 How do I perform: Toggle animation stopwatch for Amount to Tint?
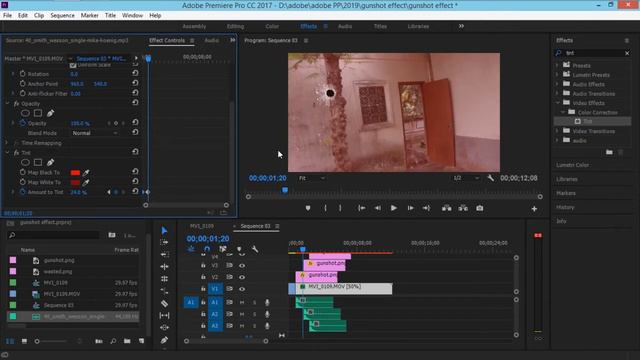point(22,192)
